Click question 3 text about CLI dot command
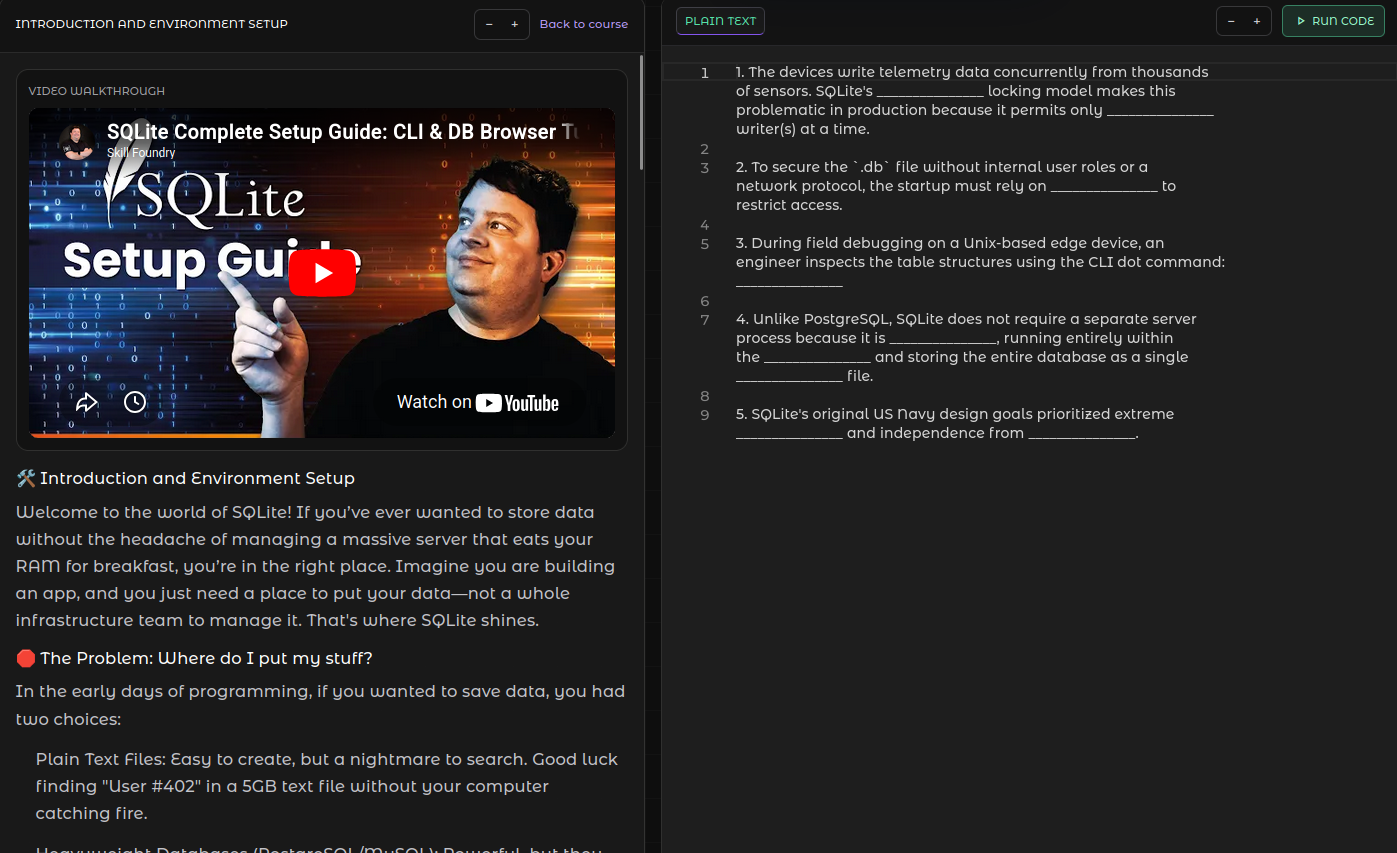This screenshot has width=1397, height=853. (980, 262)
